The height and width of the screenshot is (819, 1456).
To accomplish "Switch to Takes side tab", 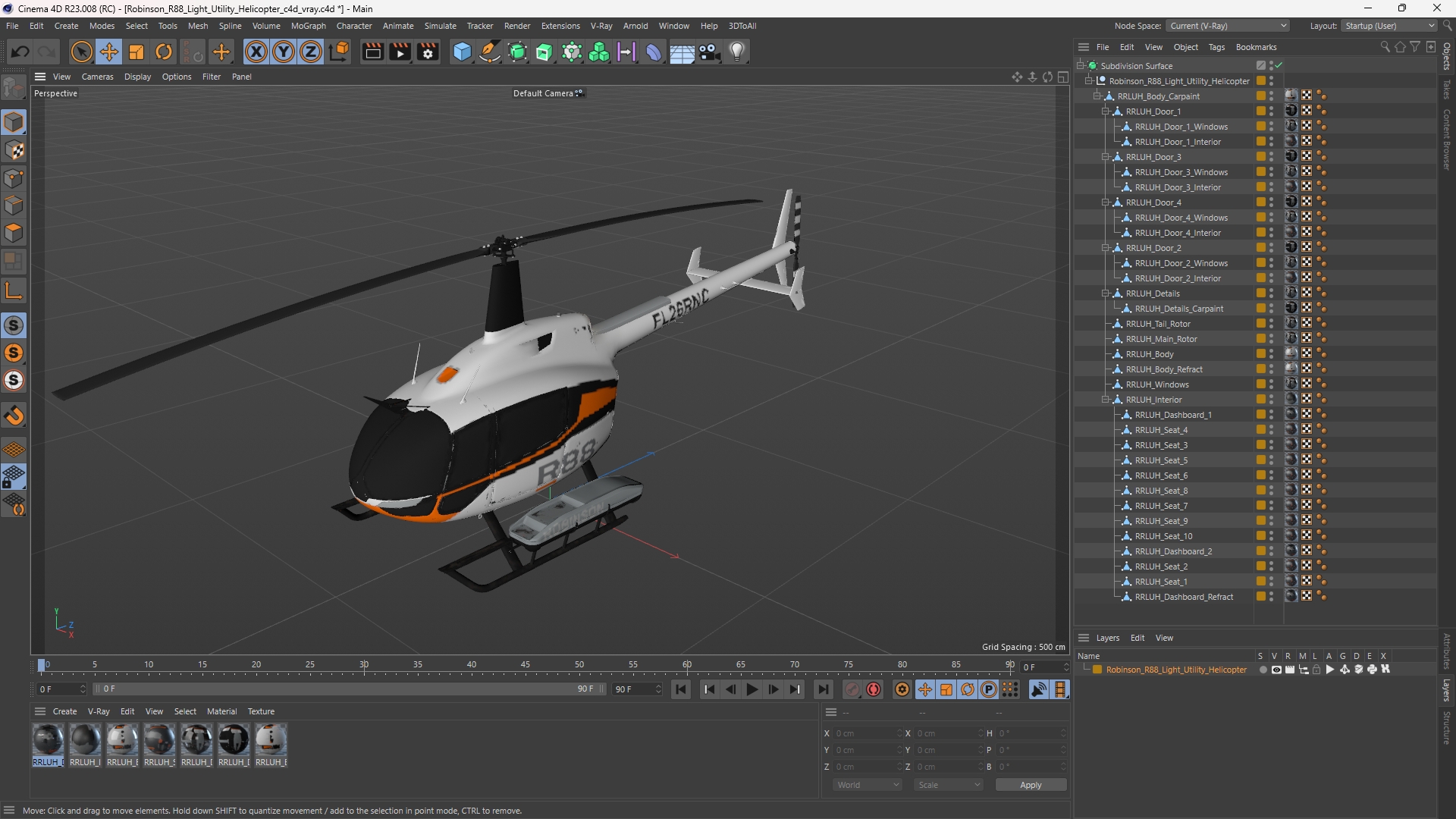I will (x=1447, y=89).
